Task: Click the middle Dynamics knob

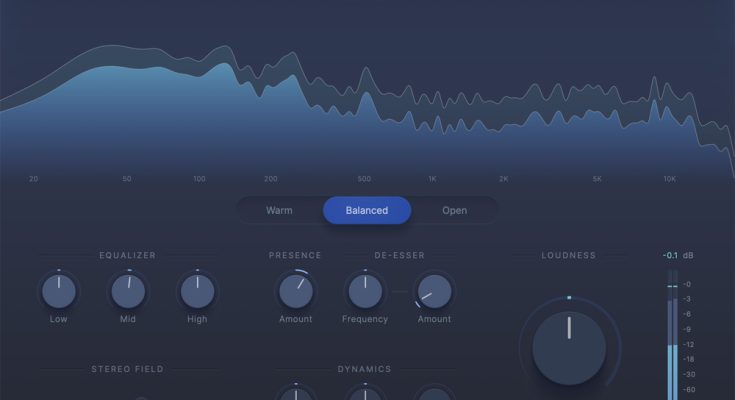Action: 365,394
